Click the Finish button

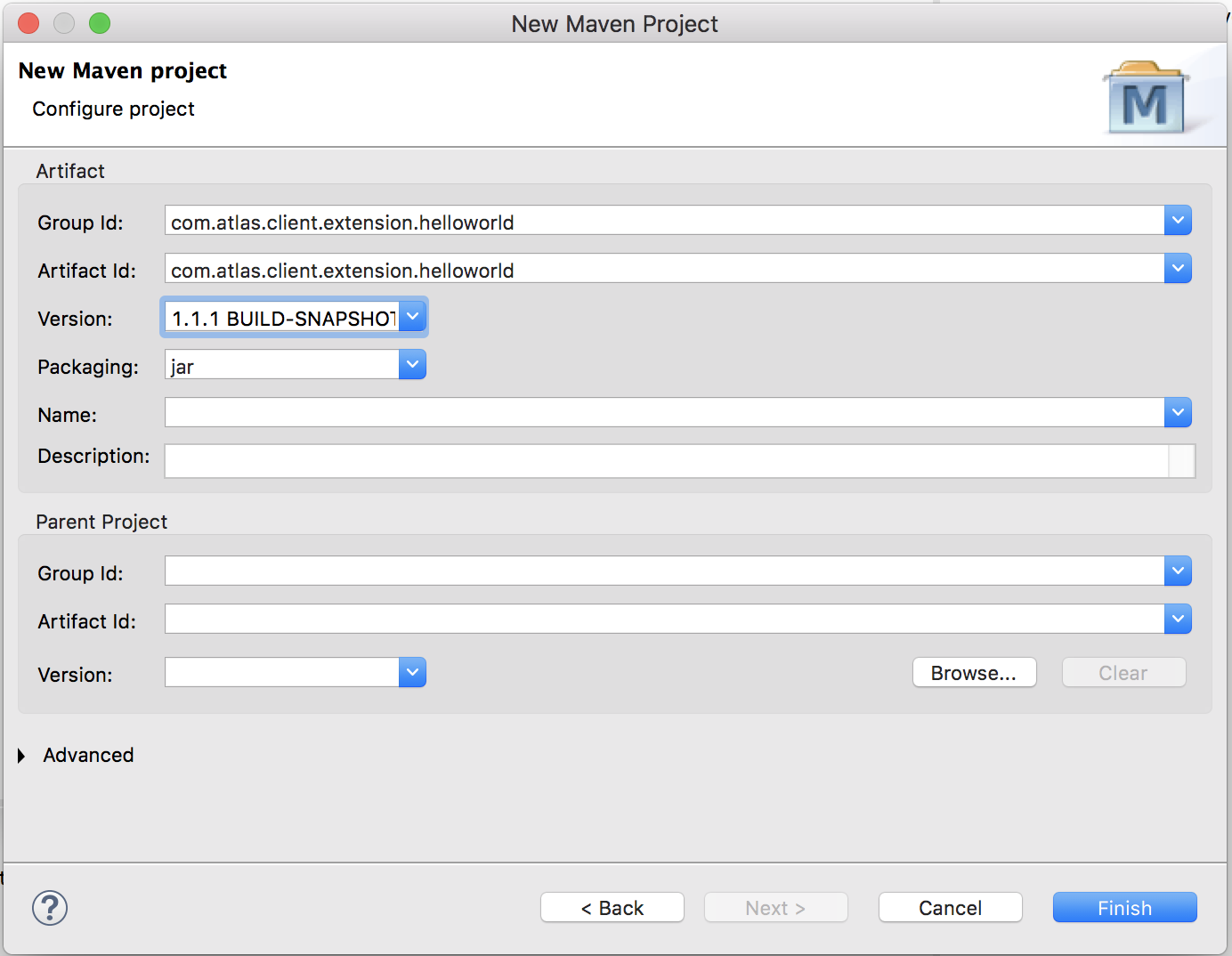(x=1124, y=908)
